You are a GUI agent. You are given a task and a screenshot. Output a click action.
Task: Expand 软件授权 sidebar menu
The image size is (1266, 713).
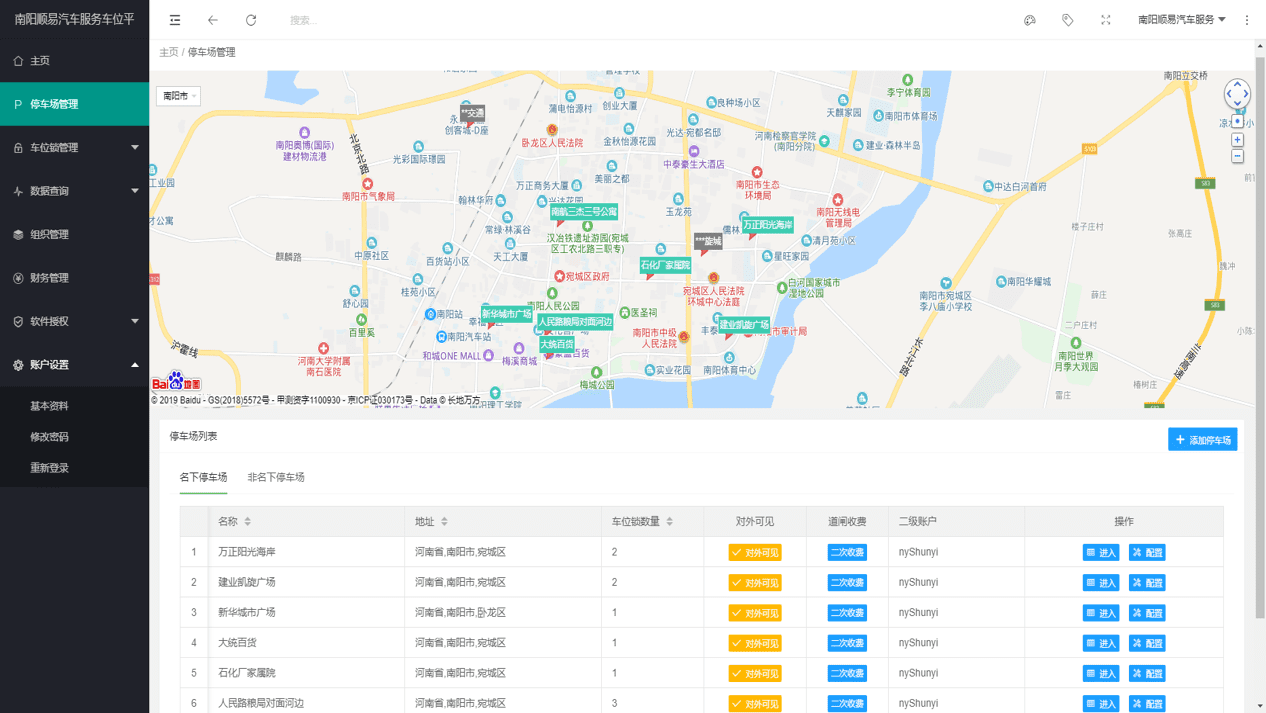pyautogui.click(x=74, y=321)
